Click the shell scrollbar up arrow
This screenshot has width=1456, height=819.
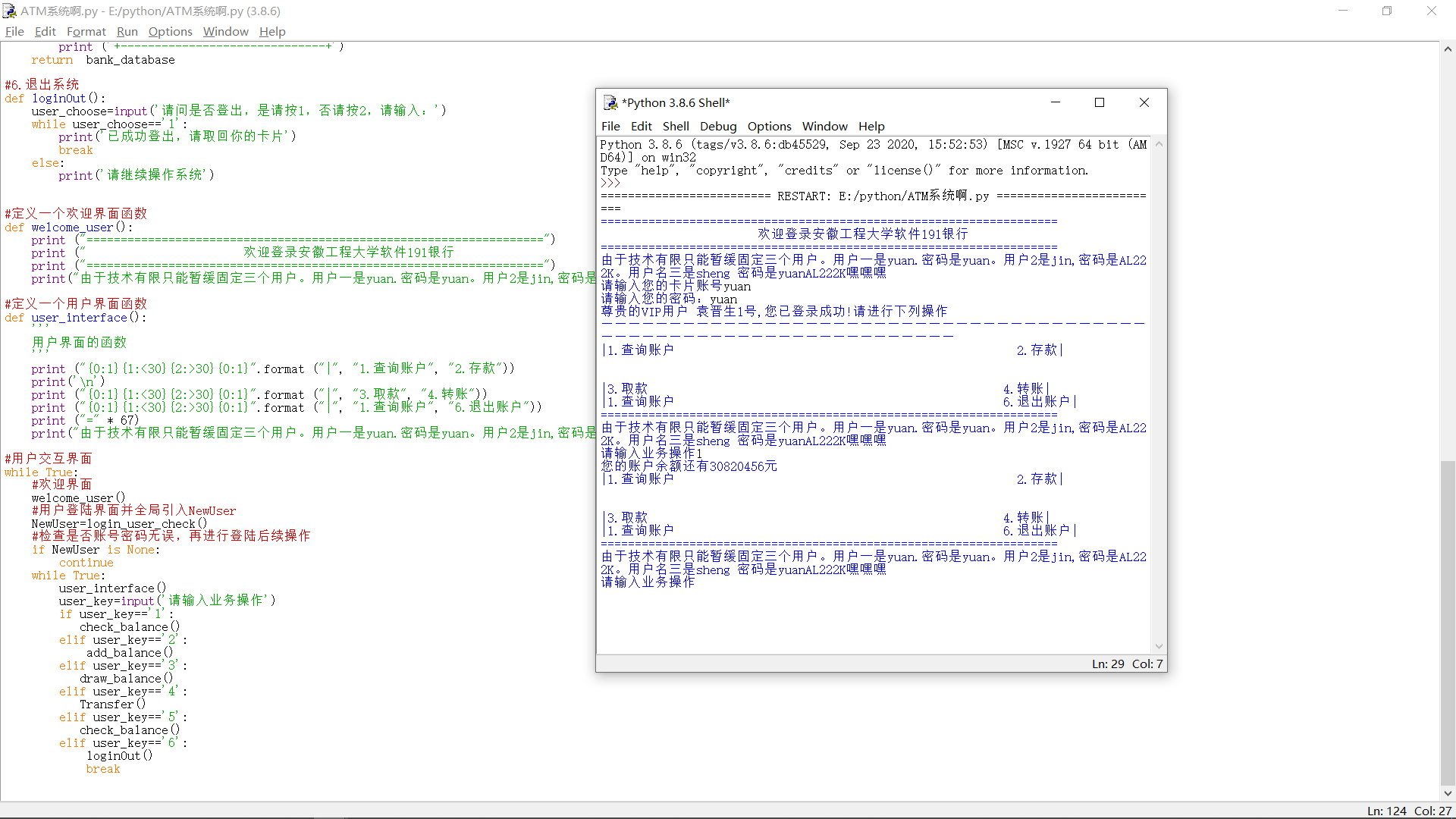pos(1159,144)
